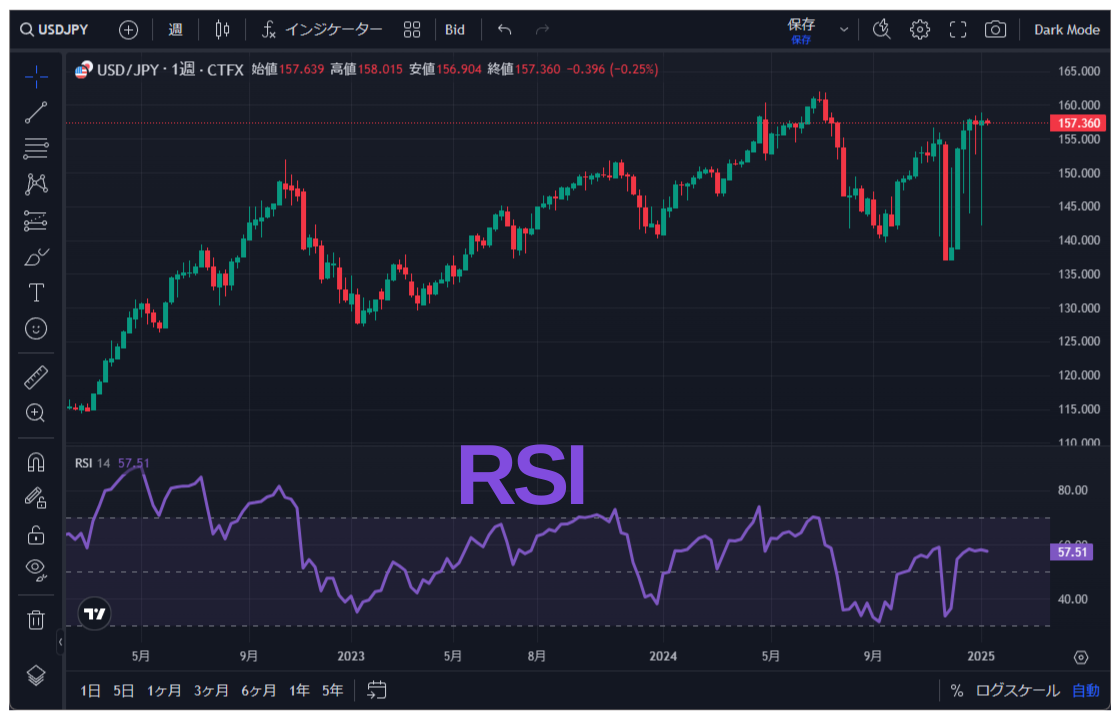The width and height of the screenshot is (1120, 720).
Task: Select the Fibonacci retracement tool
Action: (36, 148)
